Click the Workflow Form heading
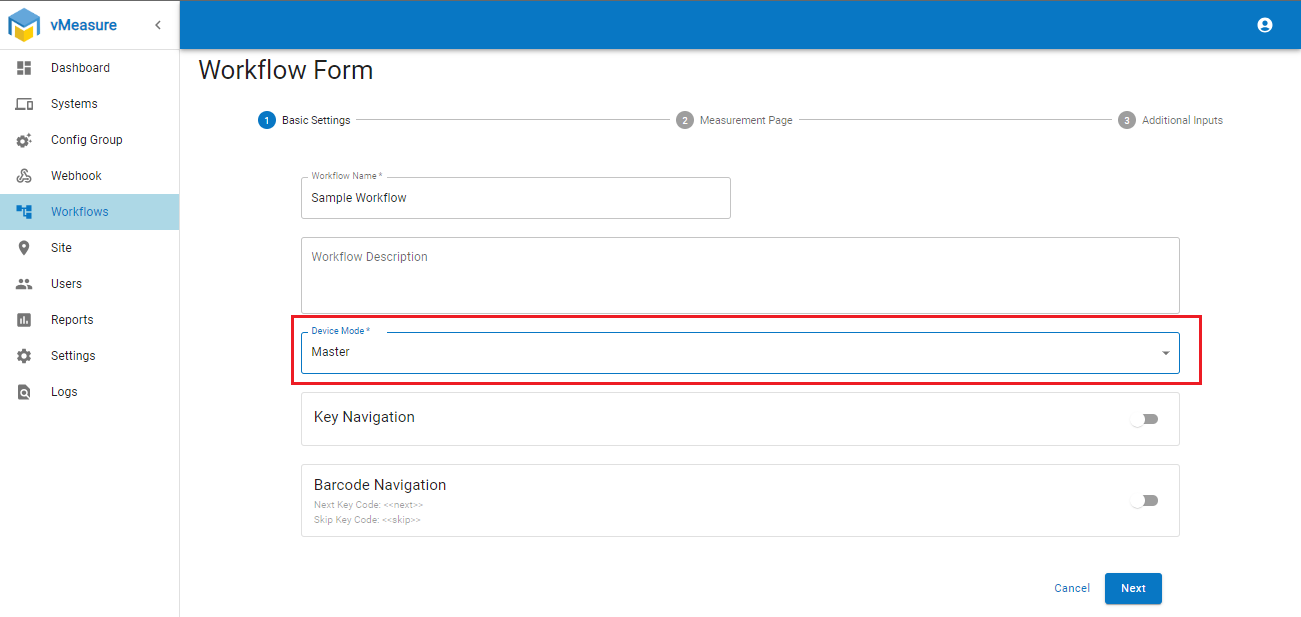Screen dimensions: 1301x617 point(286,70)
